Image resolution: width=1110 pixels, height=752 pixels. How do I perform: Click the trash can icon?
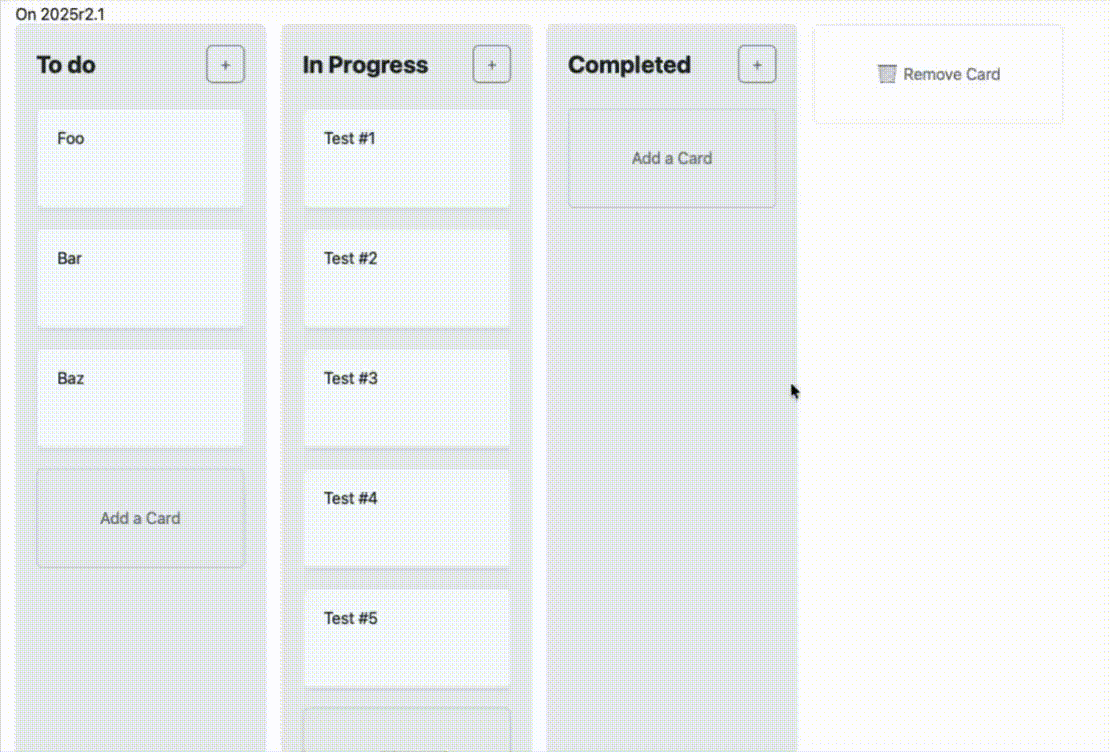[887, 74]
